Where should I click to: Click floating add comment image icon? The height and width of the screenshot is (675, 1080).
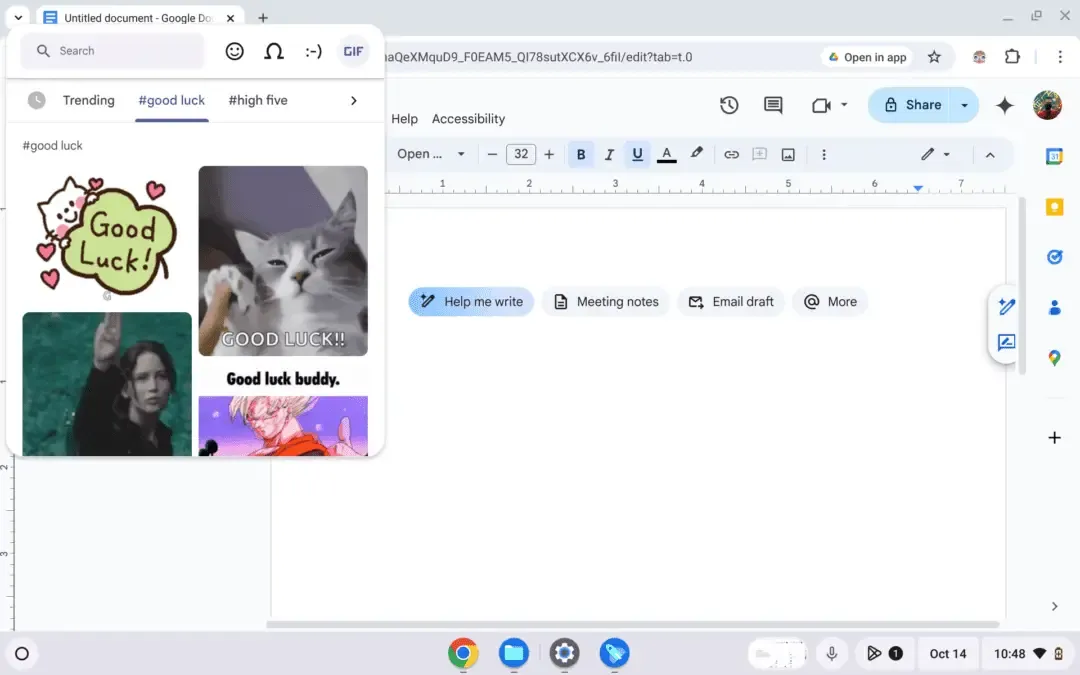pyautogui.click(x=1006, y=342)
